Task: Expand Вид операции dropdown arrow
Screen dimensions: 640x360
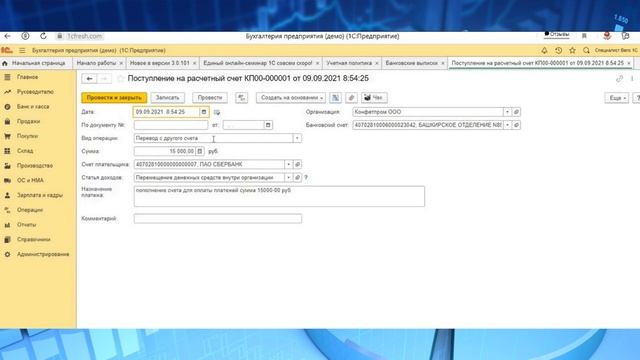Action: [x=297, y=138]
